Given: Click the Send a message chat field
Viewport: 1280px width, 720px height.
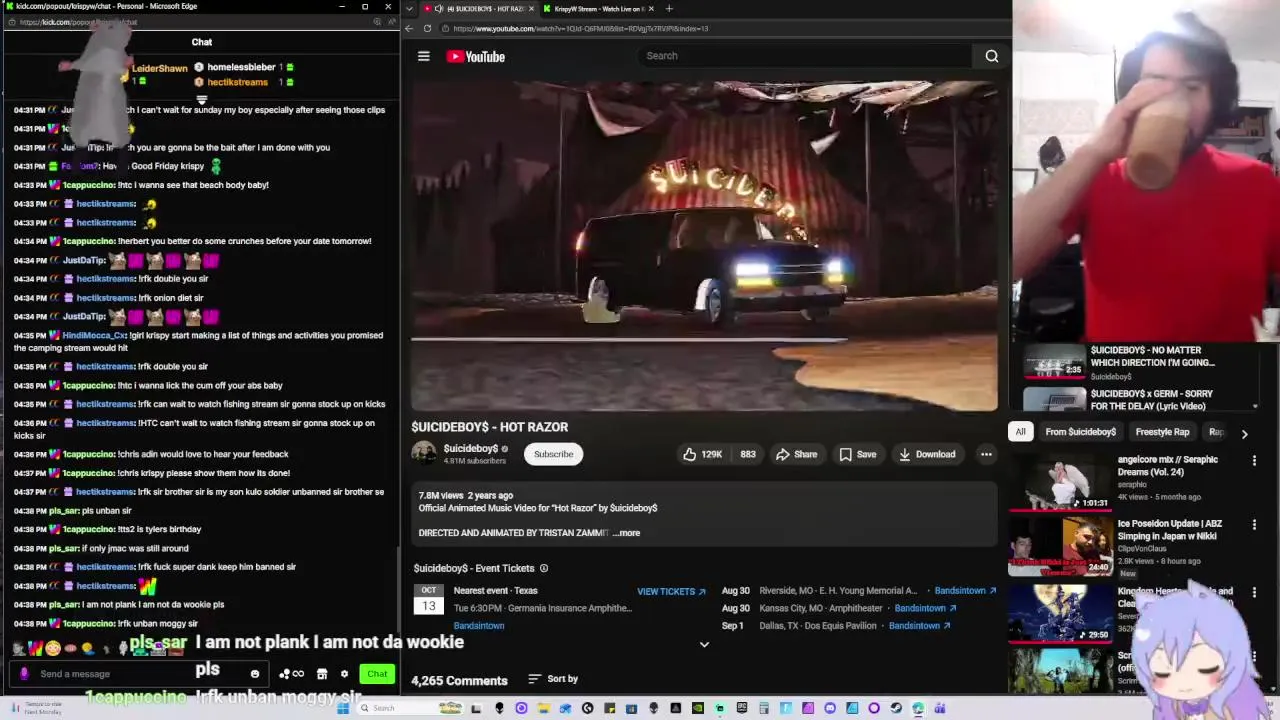Looking at the screenshot, I should click(138, 674).
